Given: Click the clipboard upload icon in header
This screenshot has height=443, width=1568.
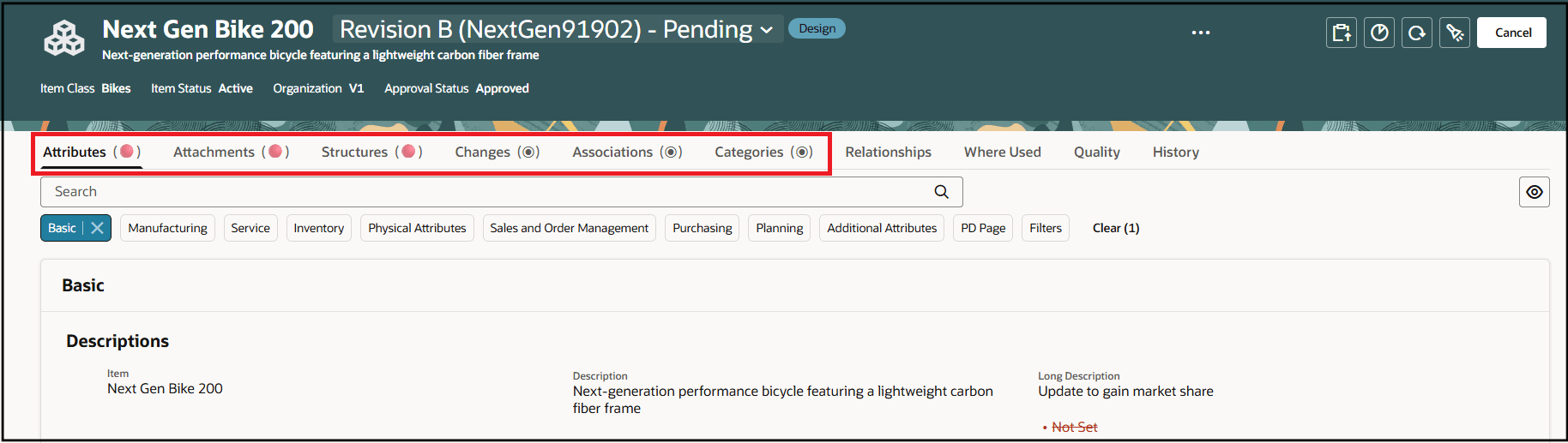Looking at the screenshot, I should pos(1342,33).
